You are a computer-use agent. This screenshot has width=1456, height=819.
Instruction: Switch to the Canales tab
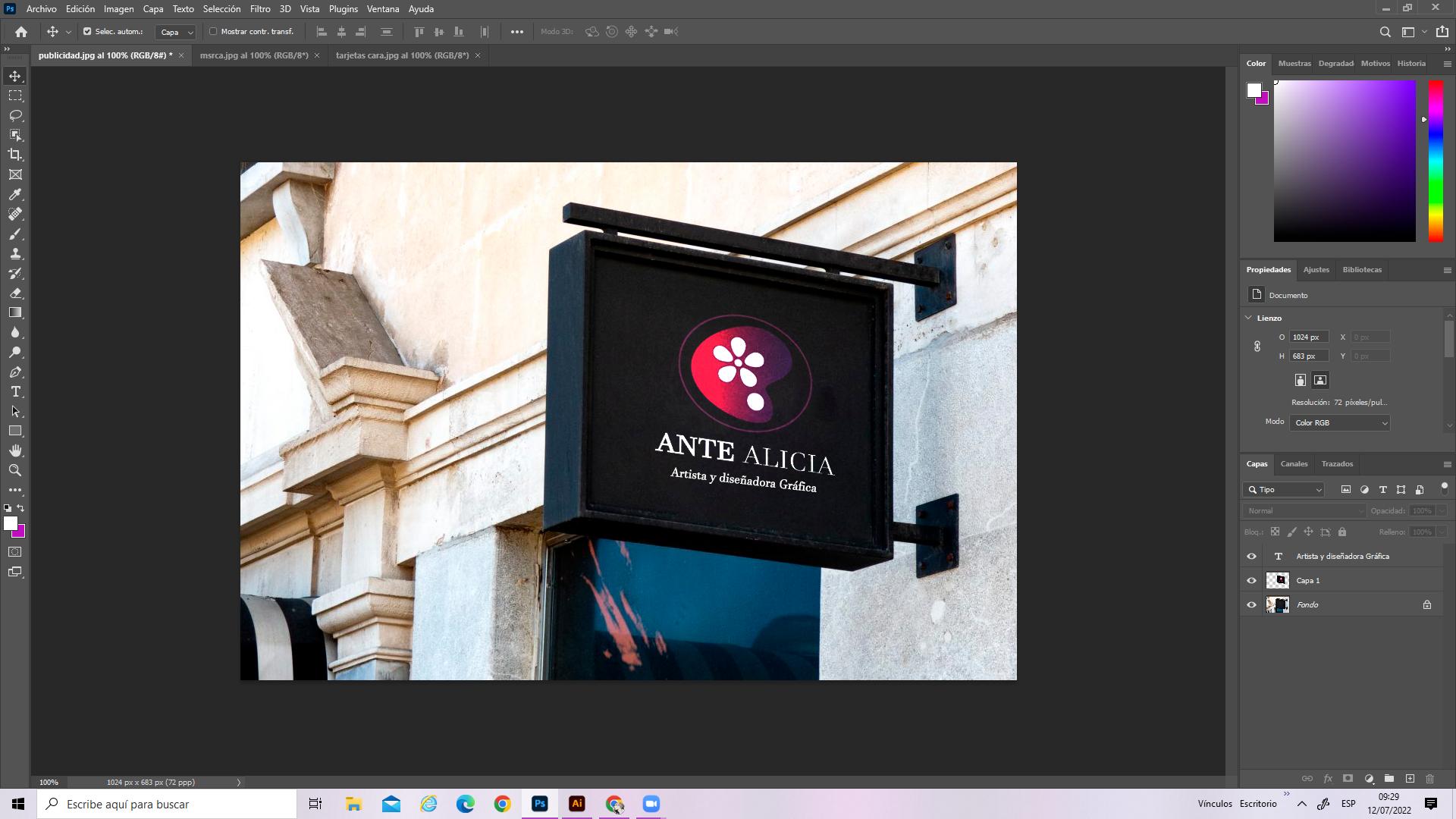(1294, 464)
